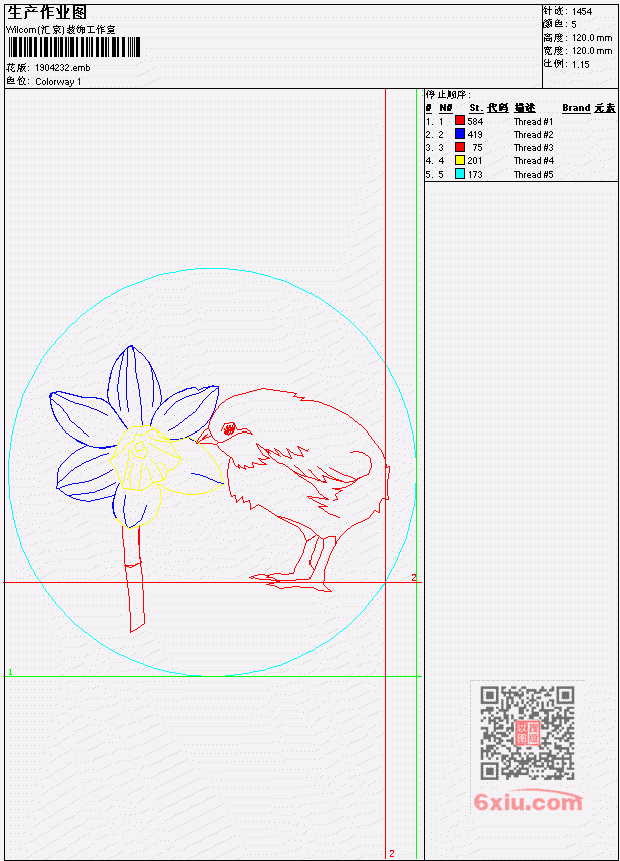Click the red flower stem outline
The width and height of the screenshot is (620, 861).
(133, 579)
